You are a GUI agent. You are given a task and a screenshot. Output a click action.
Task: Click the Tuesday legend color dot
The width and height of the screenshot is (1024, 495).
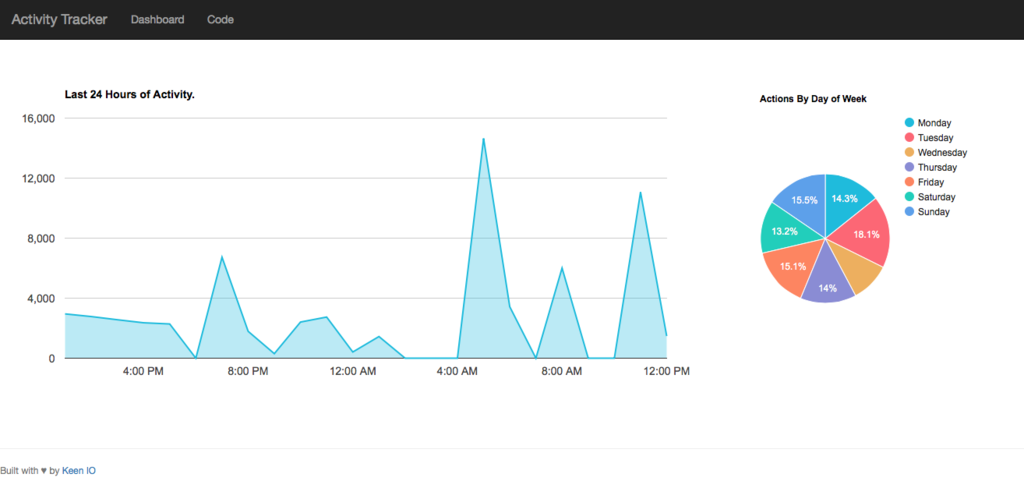coord(909,138)
